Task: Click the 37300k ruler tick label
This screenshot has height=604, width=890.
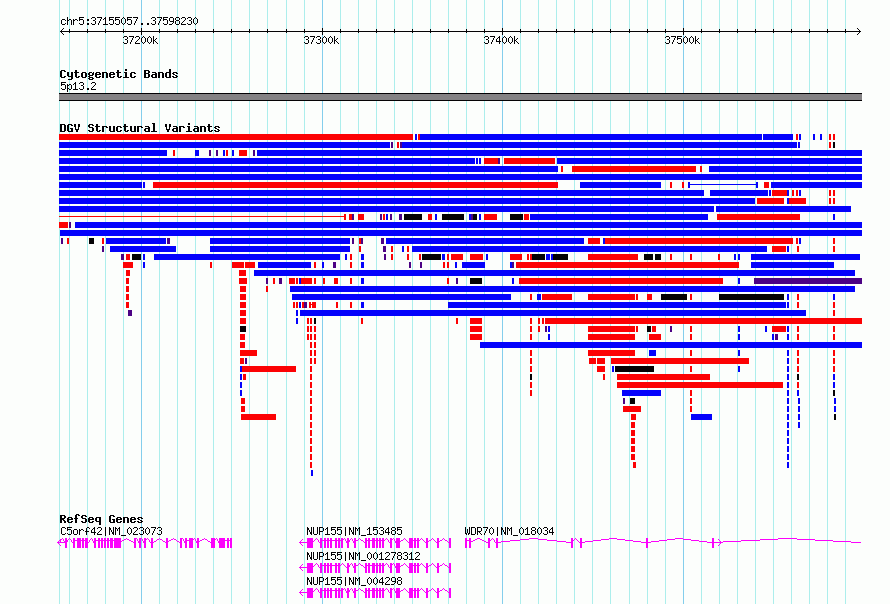Action: (x=321, y=40)
